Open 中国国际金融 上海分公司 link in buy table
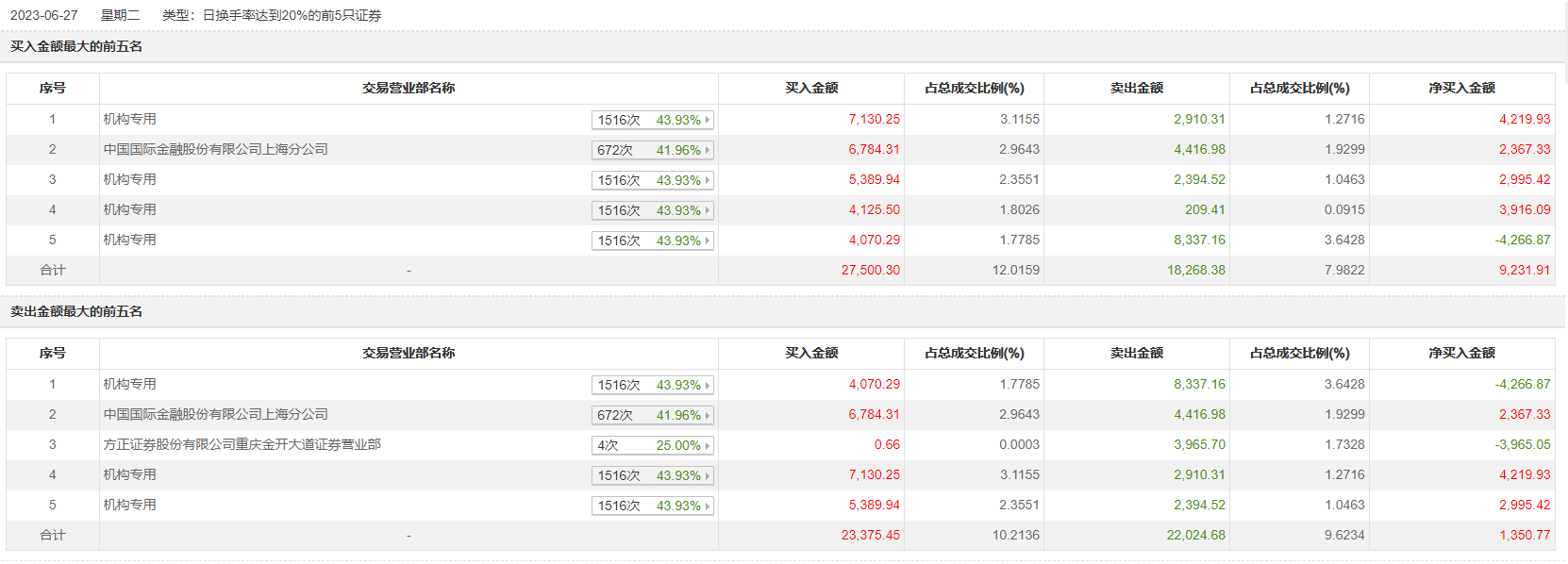The height and width of the screenshot is (564, 1568). (216, 149)
